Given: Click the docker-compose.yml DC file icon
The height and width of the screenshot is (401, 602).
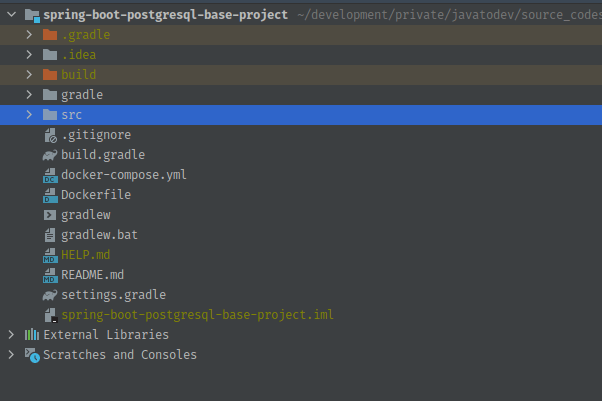Looking at the screenshot, I should (x=50, y=175).
